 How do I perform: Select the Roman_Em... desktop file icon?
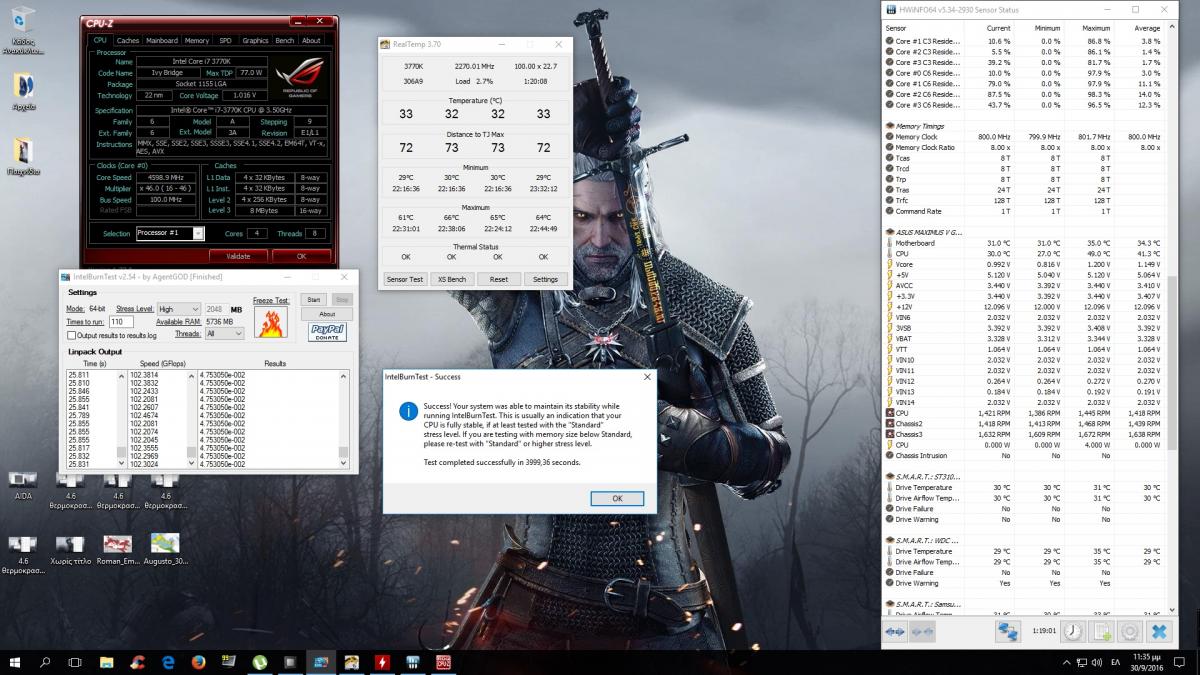click(x=117, y=550)
